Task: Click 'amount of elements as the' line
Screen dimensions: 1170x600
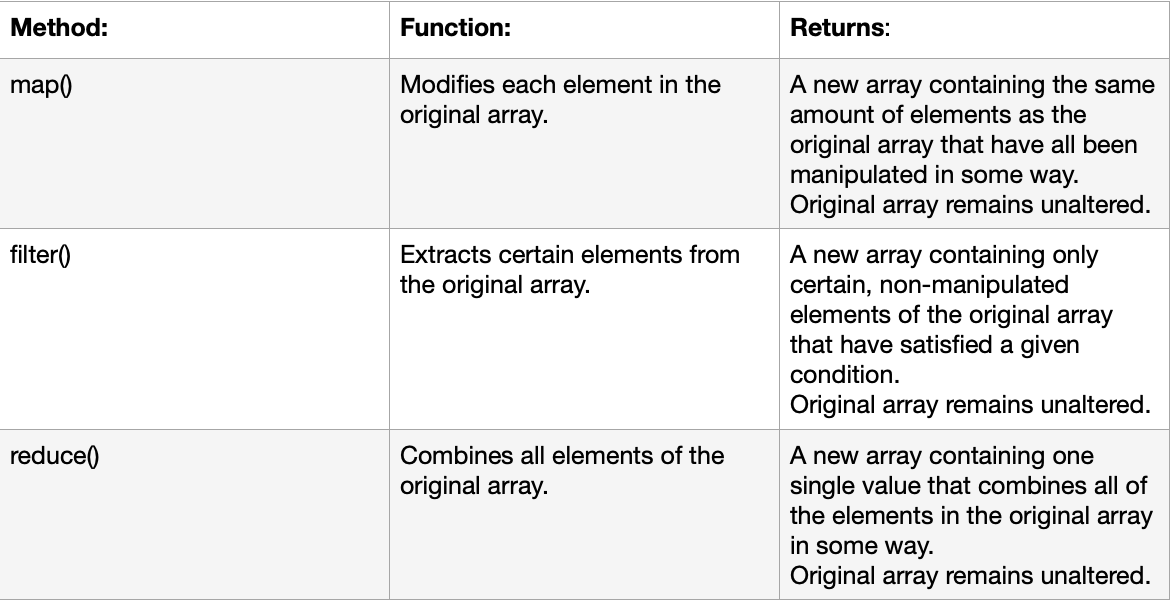Action: [938, 115]
